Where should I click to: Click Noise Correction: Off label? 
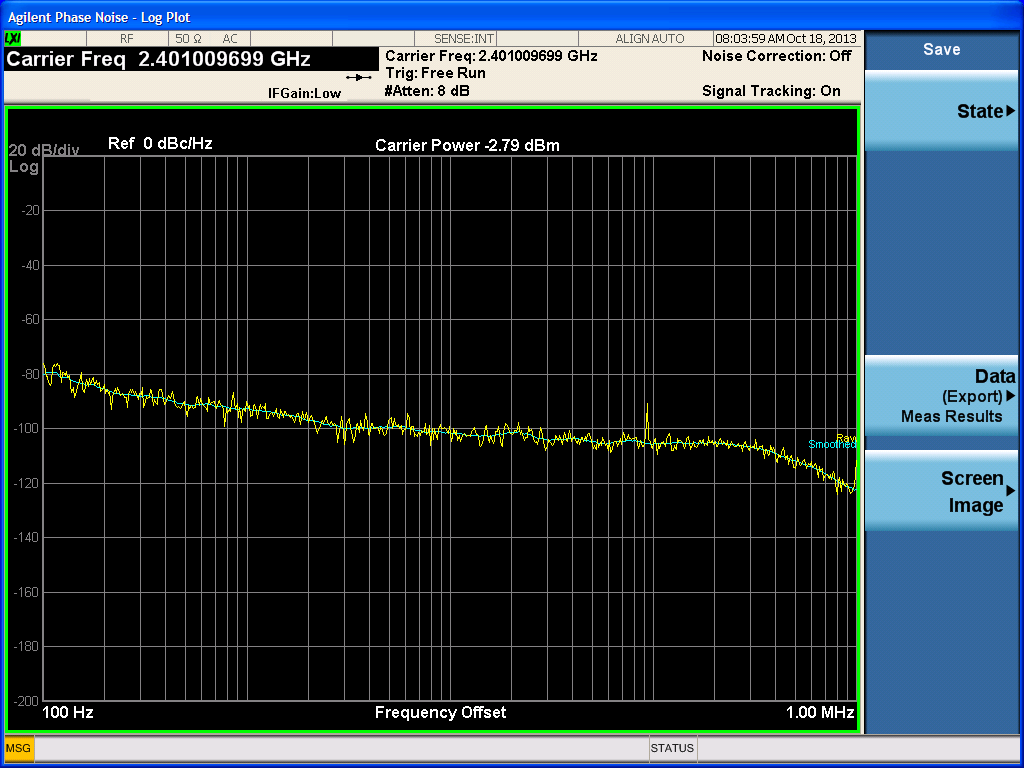click(x=776, y=56)
